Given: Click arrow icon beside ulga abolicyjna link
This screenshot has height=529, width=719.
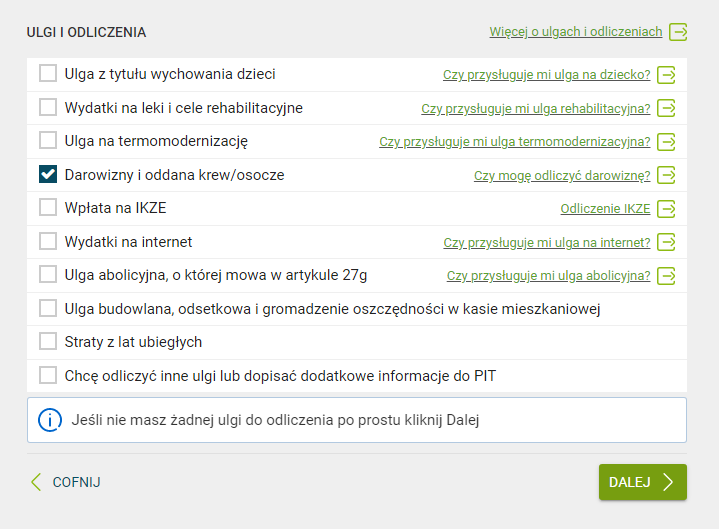Looking at the screenshot, I should pyautogui.click(x=666, y=276).
